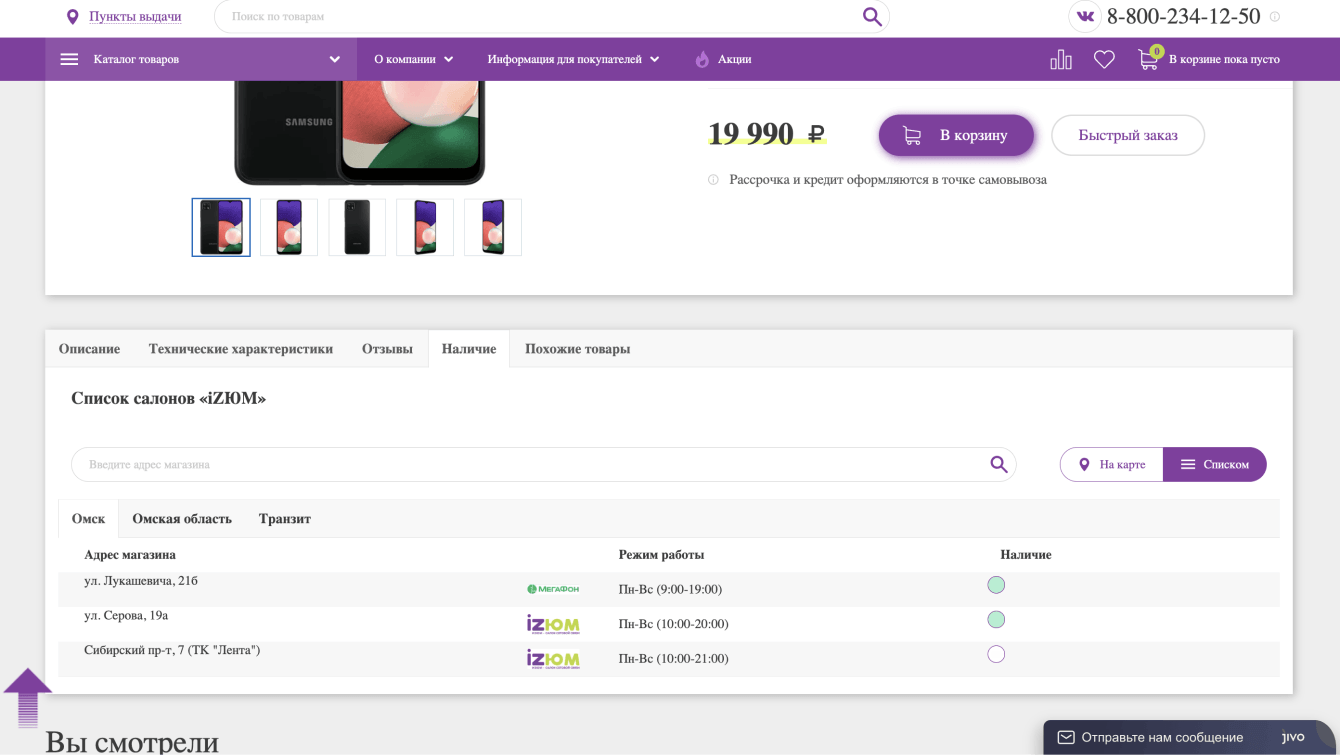Click availability indicator for Сибирский пр-т, 7
This screenshot has width=1340, height=755.
tap(996, 655)
